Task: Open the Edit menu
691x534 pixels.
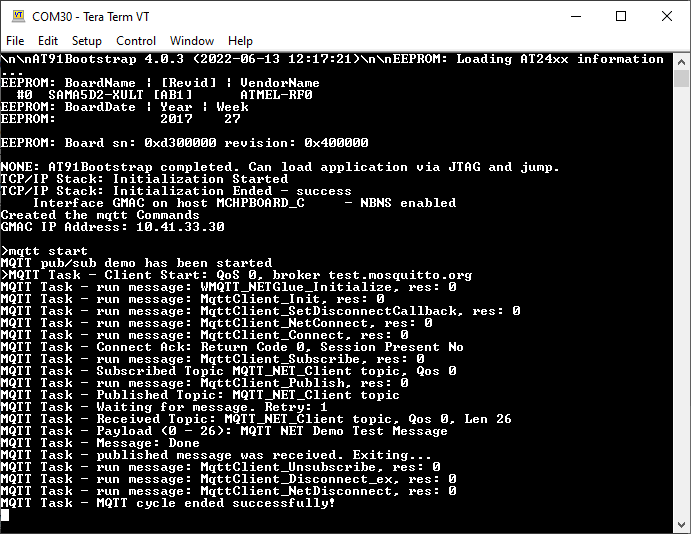Action: pyautogui.click(x=48, y=41)
